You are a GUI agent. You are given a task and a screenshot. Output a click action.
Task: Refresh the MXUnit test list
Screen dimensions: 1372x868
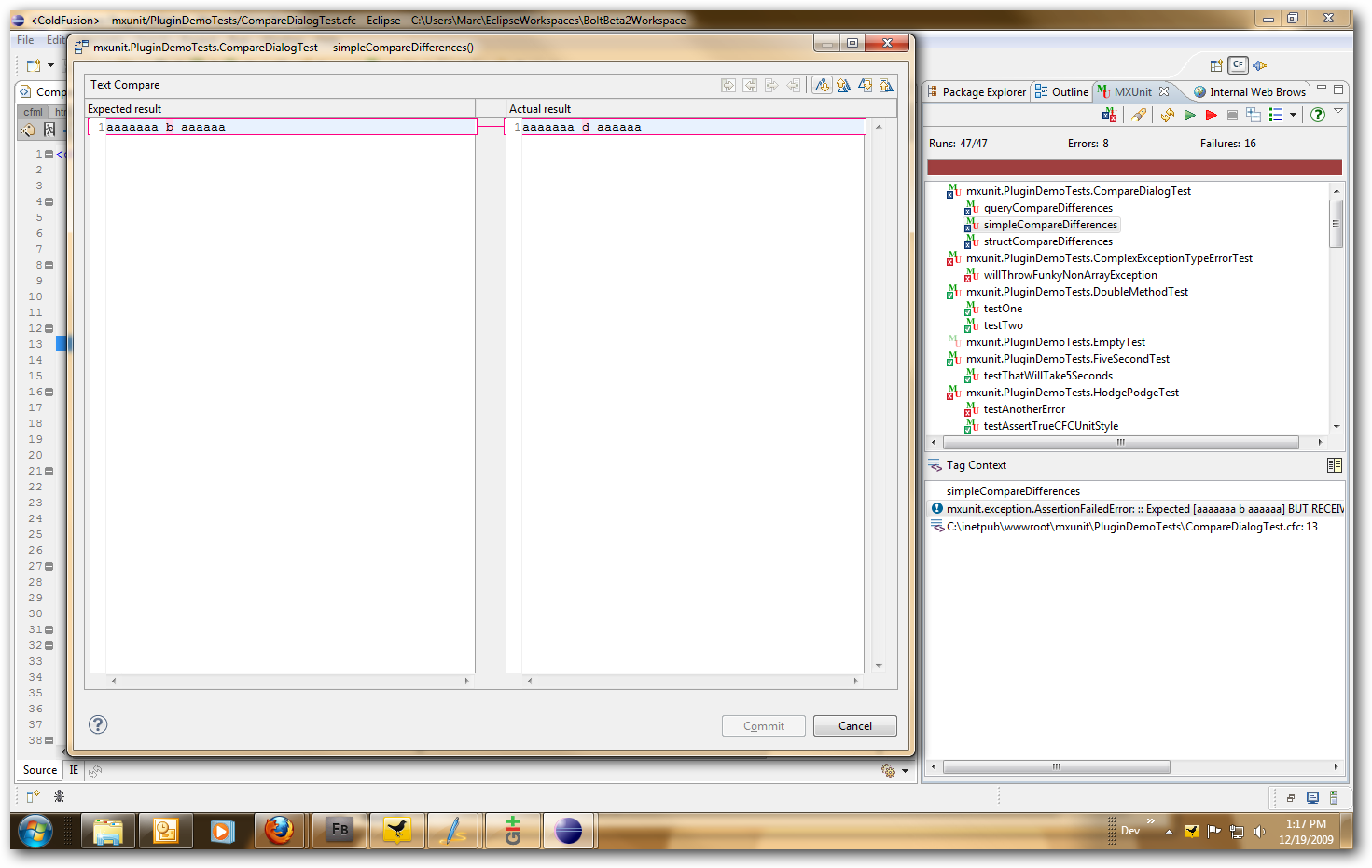tap(1168, 115)
